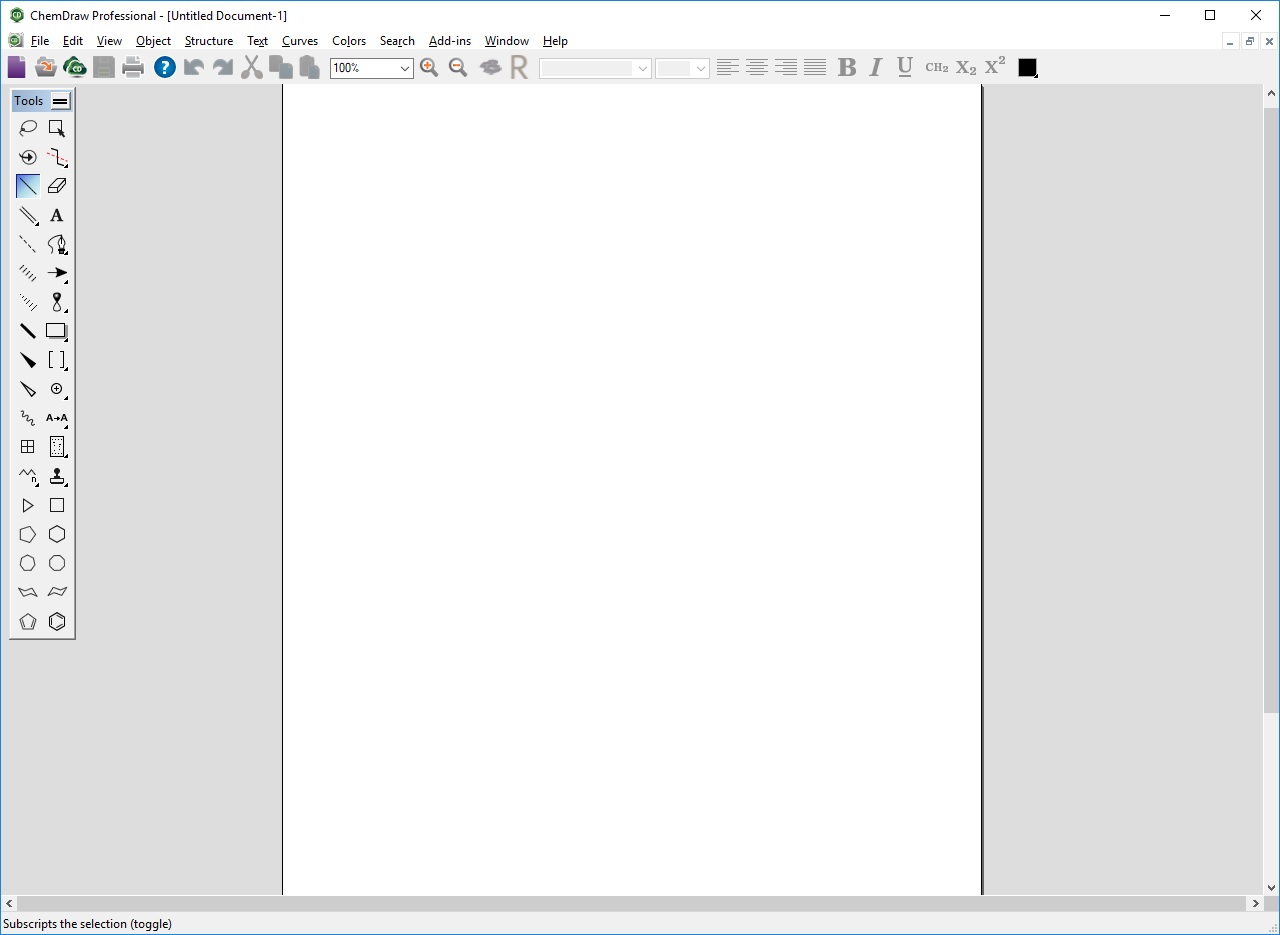The width and height of the screenshot is (1280, 935).
Task: Select the Hashed Bond tool
Action: coord(28,273)
